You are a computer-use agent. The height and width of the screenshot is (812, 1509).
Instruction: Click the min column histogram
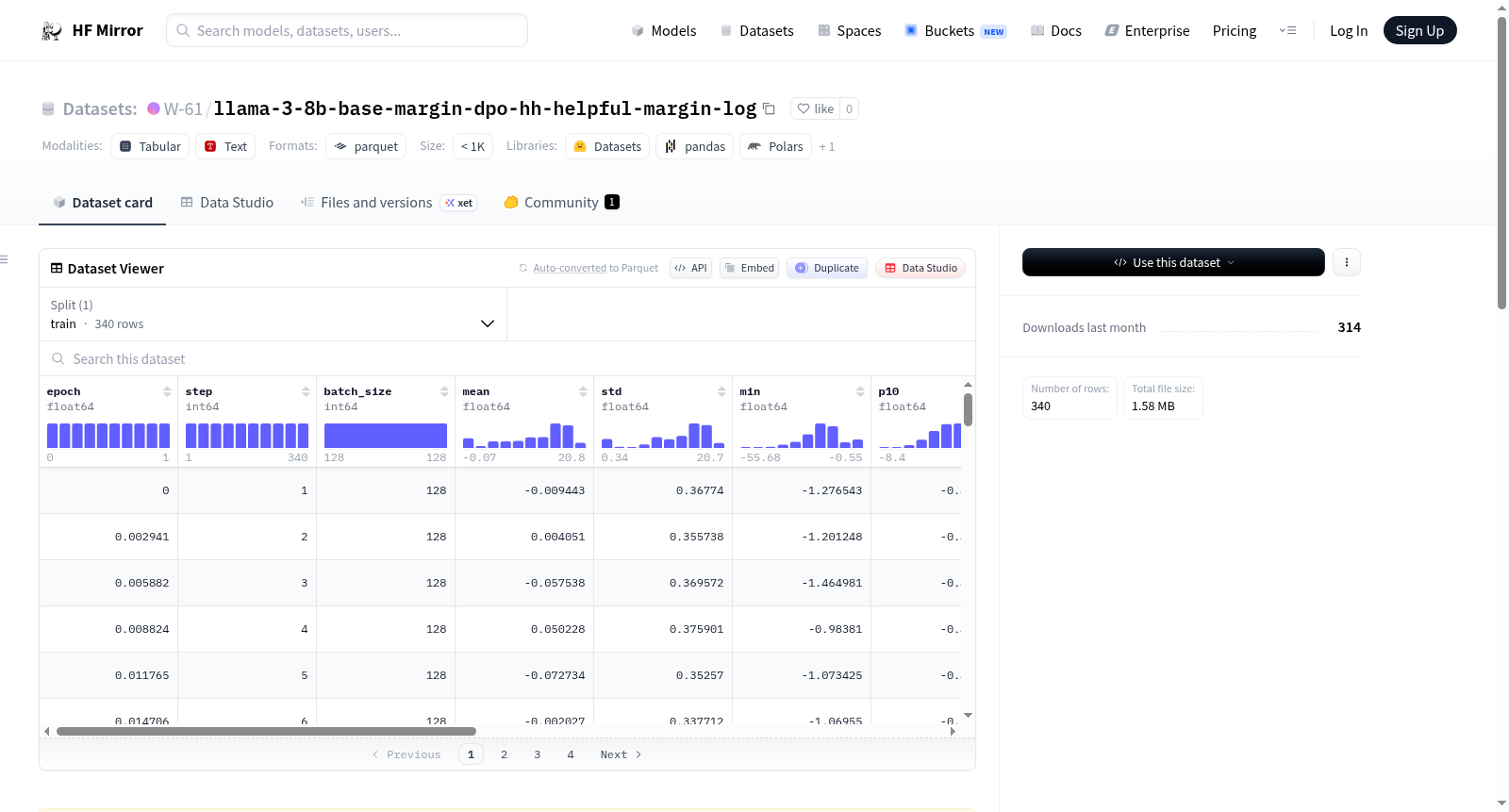(802, 436)
